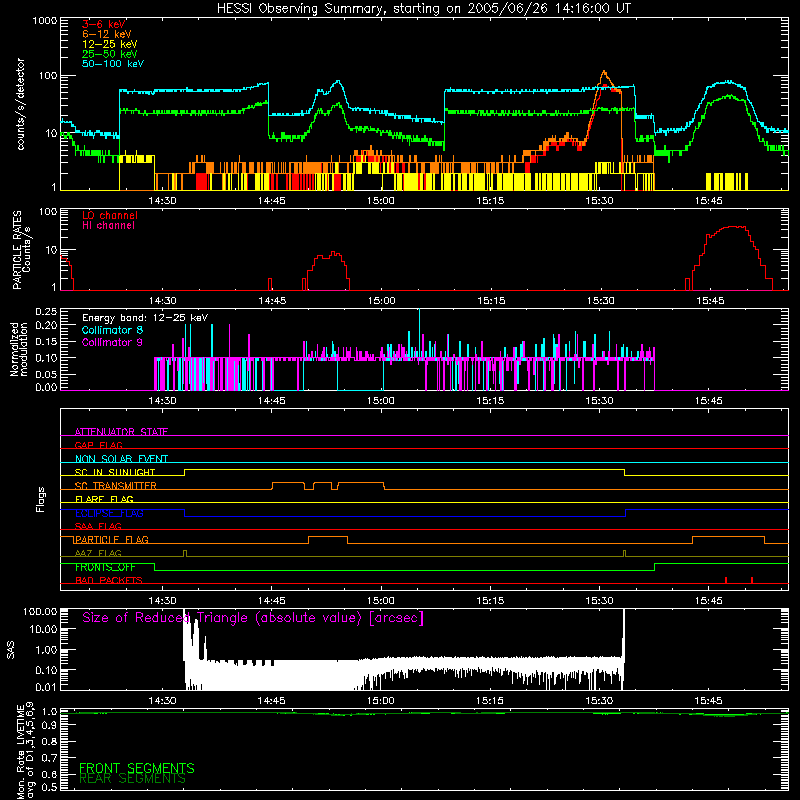Screen dimensions: 800x800
Task: Click the 'GAP FLAG' label
Action: coord(98,445)
